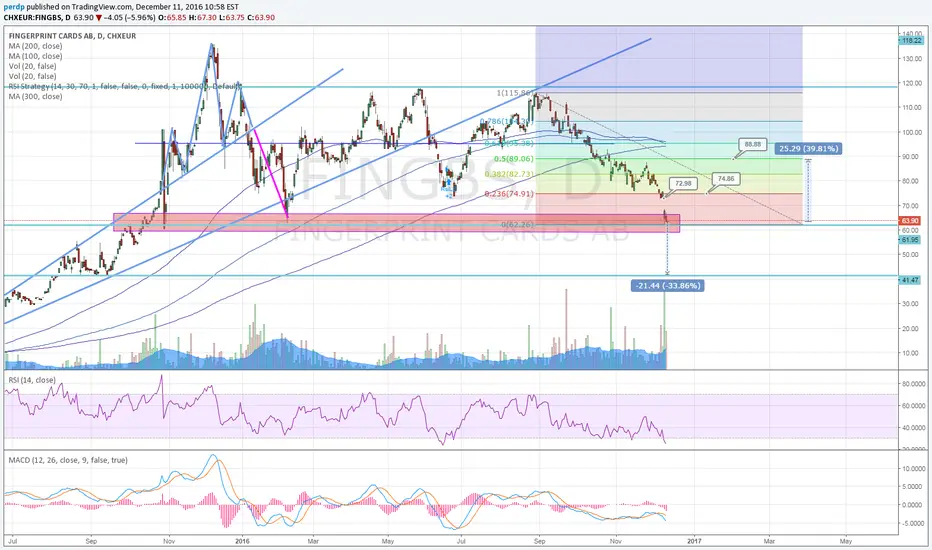Click the 130.00 tick on price axis
932x550 pixels.
[x=912, y=59]
